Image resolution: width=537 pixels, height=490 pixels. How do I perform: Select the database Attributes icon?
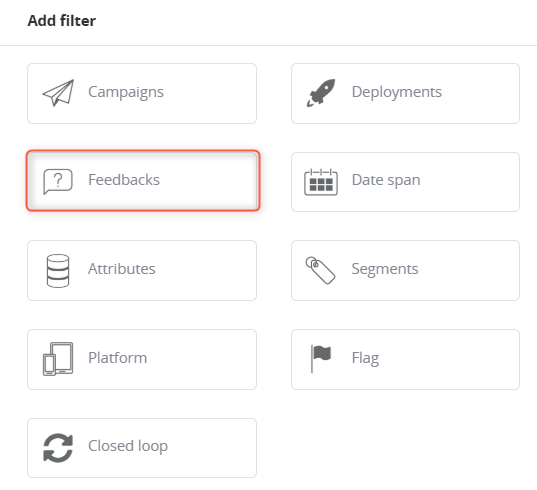(58, 271)
